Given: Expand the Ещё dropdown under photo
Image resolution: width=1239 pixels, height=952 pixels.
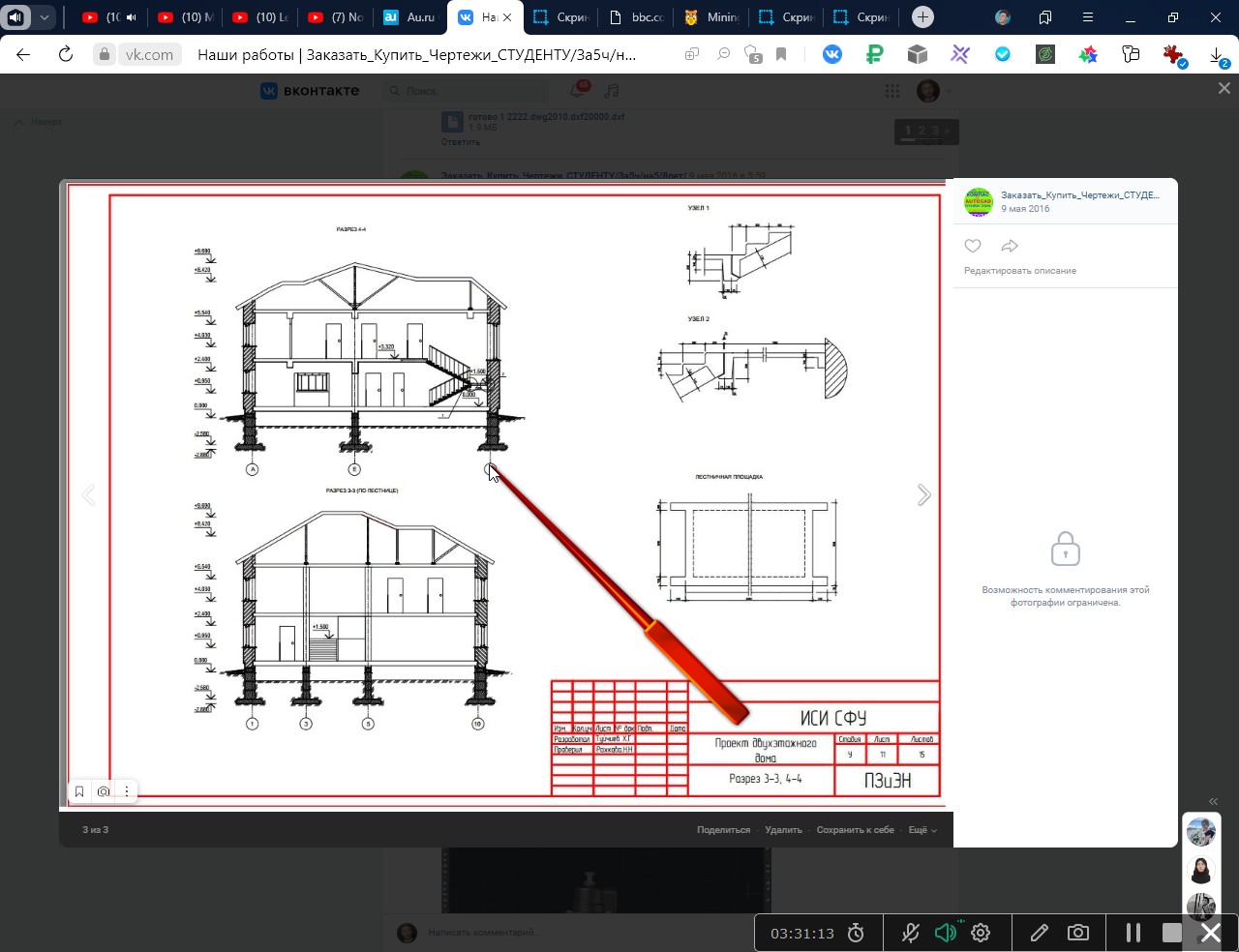Looking at the screenshot, I should 922,830.
